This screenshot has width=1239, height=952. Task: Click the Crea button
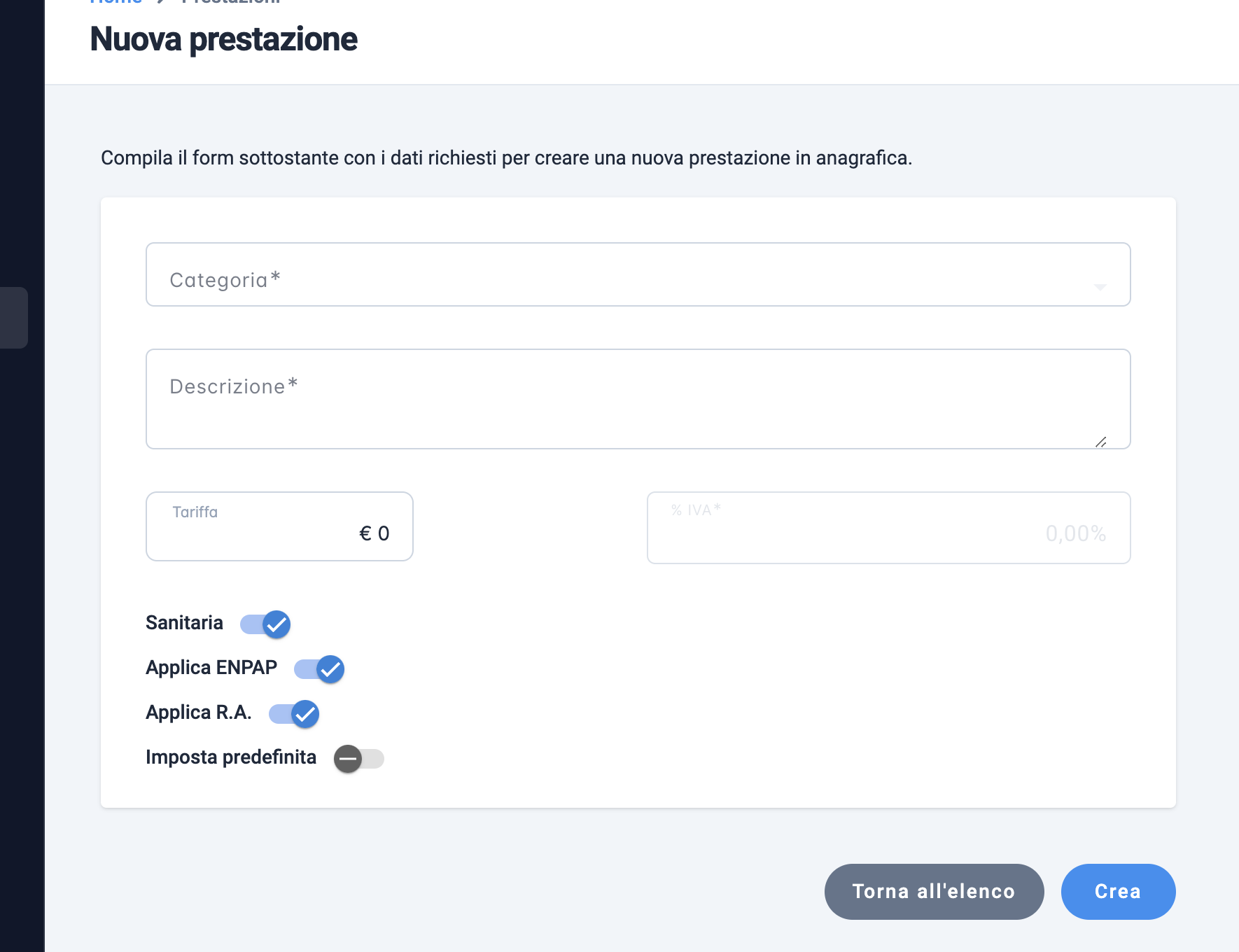1118,891
